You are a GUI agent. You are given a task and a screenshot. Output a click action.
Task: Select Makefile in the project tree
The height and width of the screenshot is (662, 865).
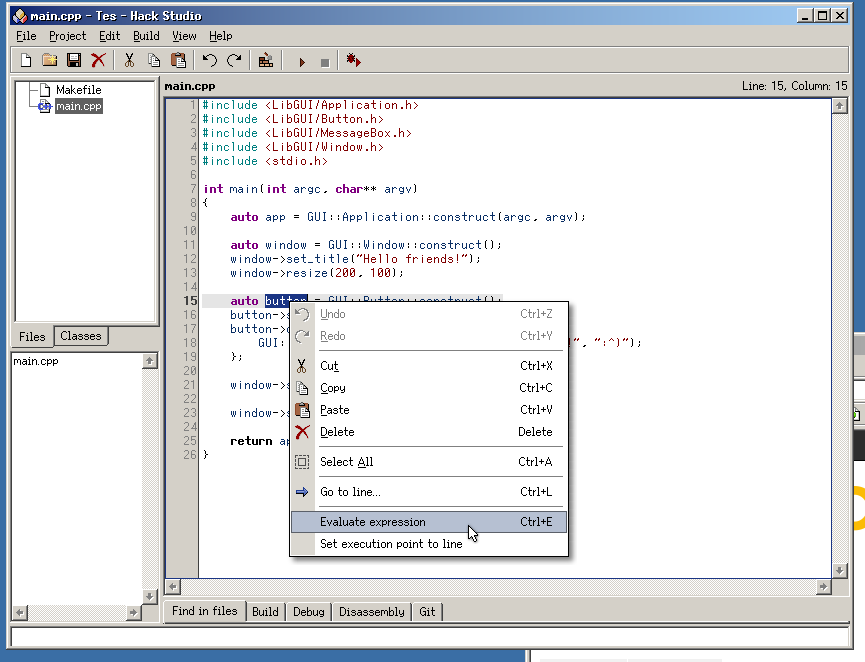click(78, 90)
